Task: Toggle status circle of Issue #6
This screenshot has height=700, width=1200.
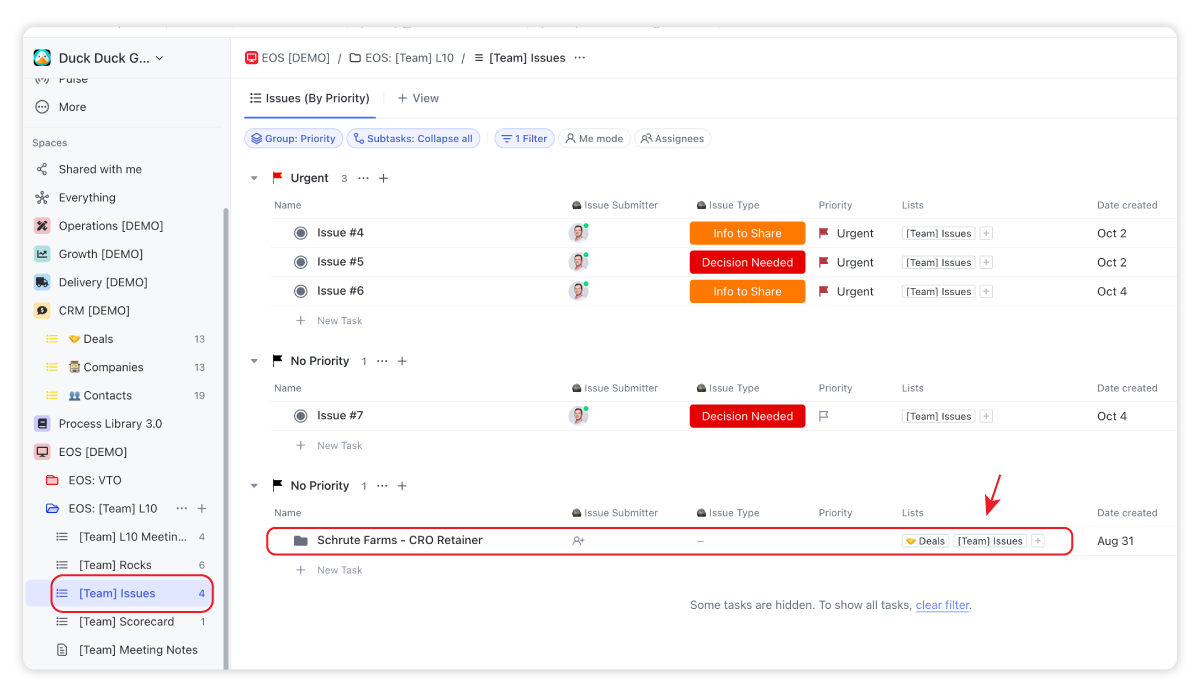Action: coord(300,291)
